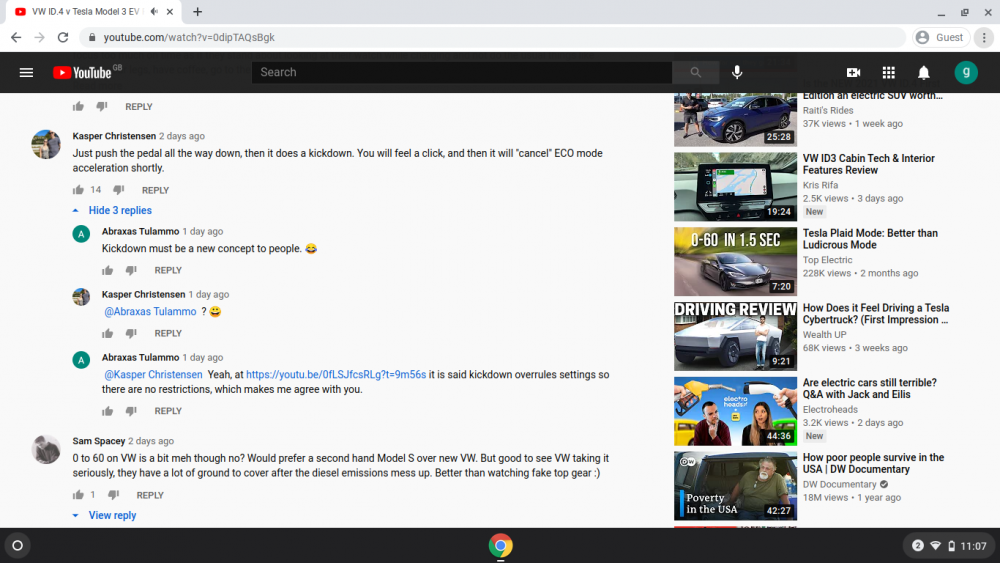Like the reply containing the youtu.be link
1000x563 pixels.
click(x=108, y=411)
